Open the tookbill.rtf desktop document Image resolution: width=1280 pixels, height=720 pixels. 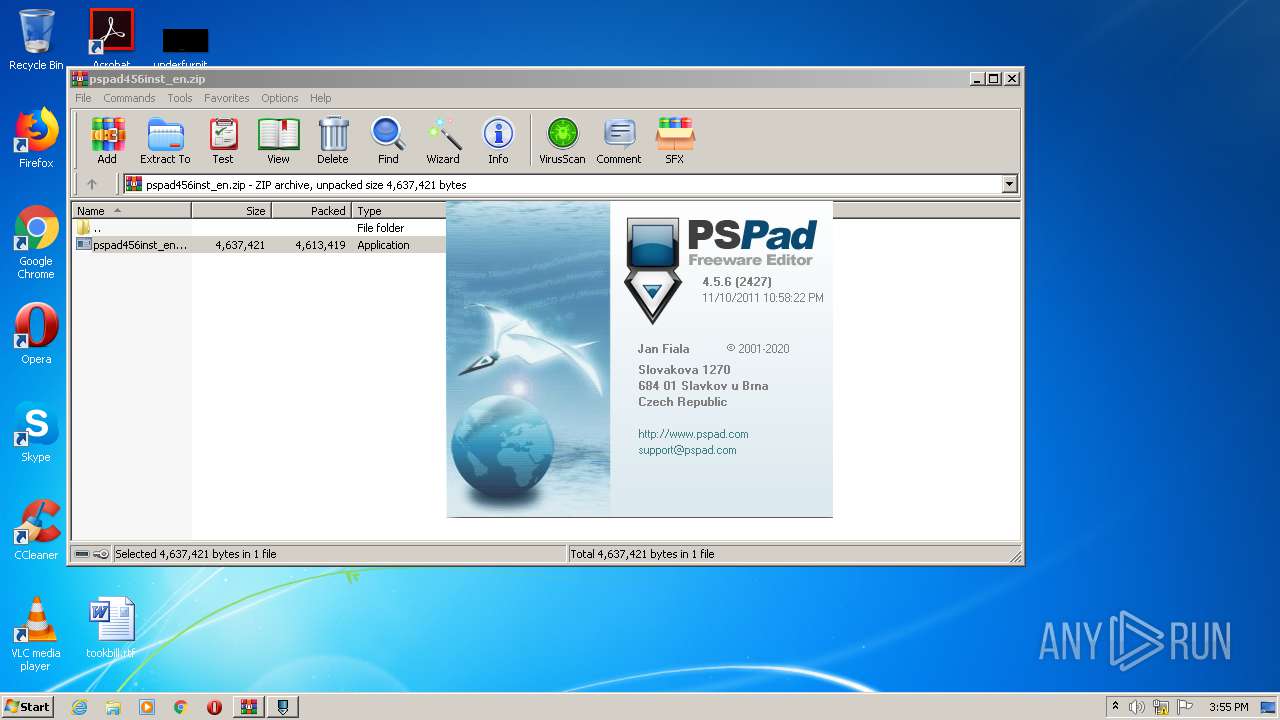111,628
